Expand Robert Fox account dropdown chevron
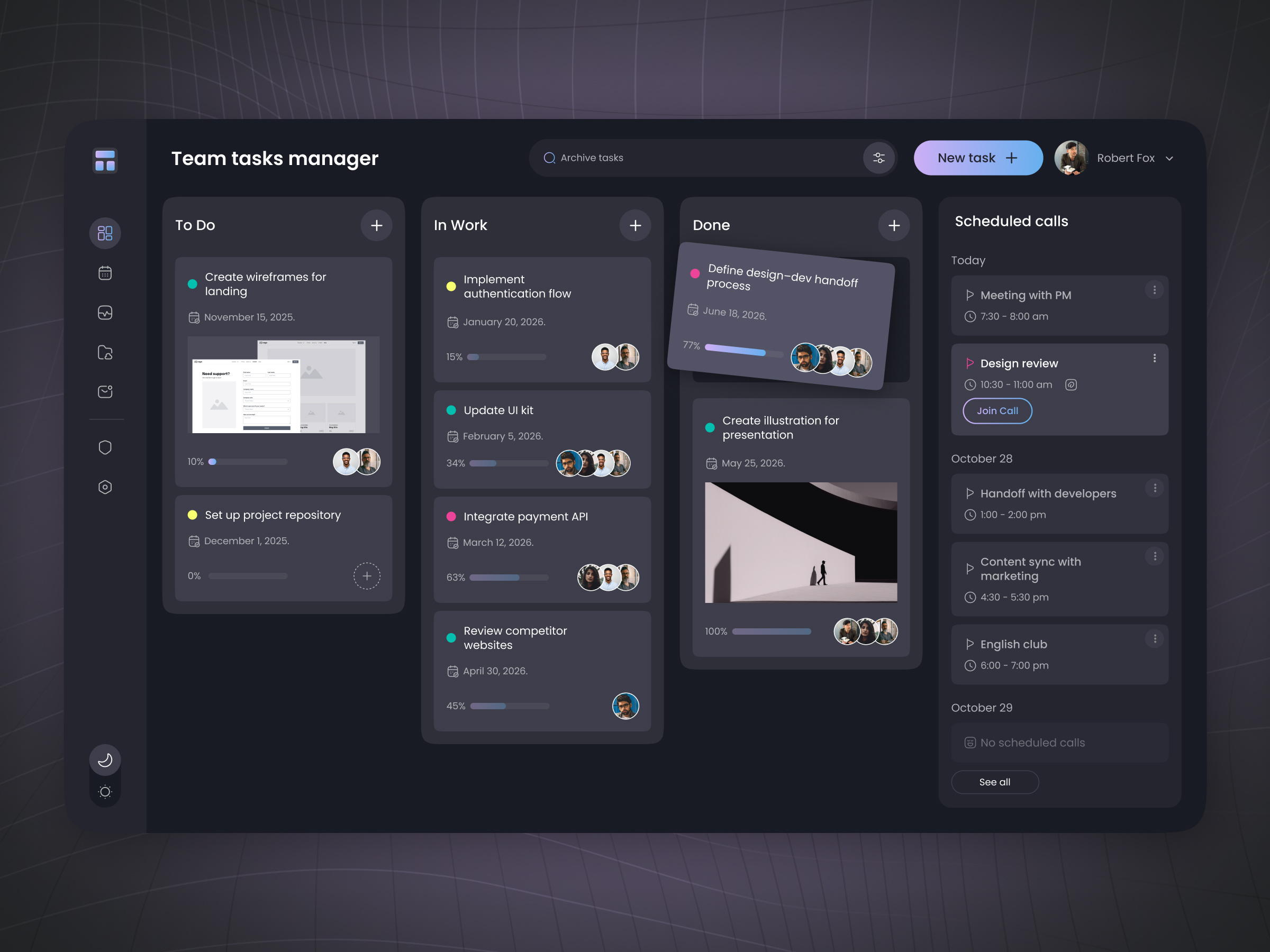 [x=1169, y=158]
